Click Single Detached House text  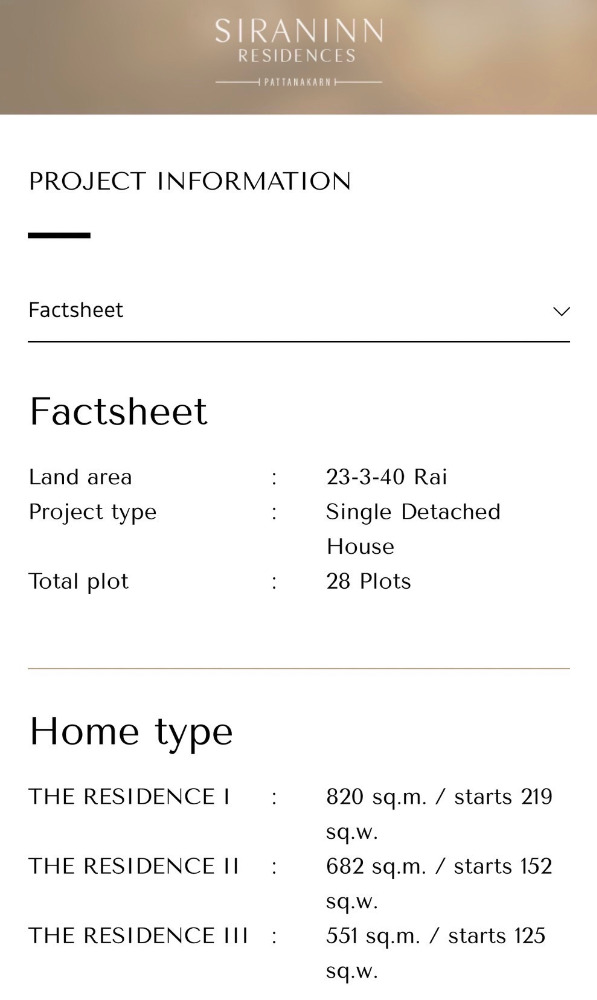point(413,529)
